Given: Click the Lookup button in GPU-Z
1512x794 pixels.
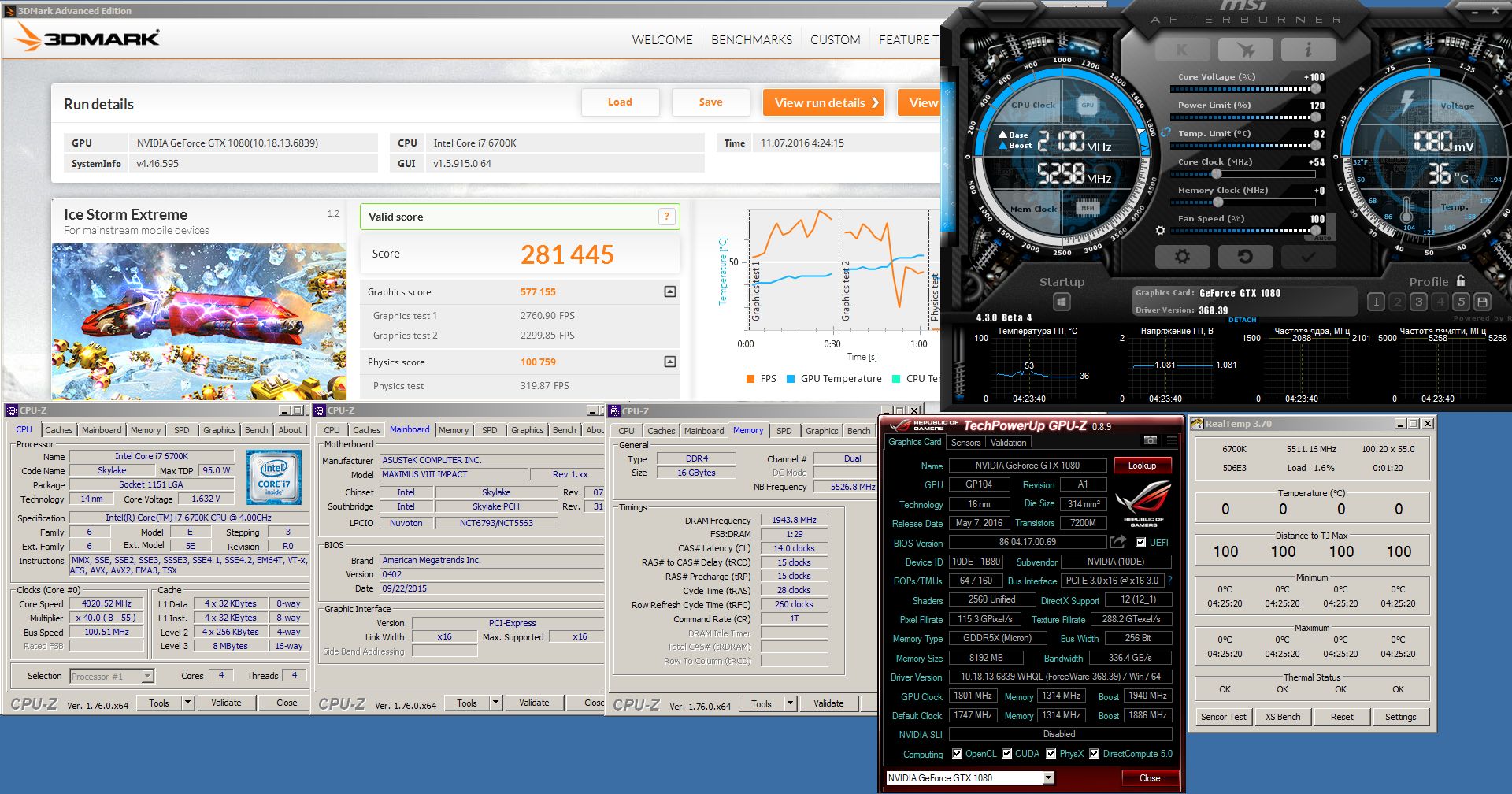Looking at the screenshot, I should [x=1142, y=466].
